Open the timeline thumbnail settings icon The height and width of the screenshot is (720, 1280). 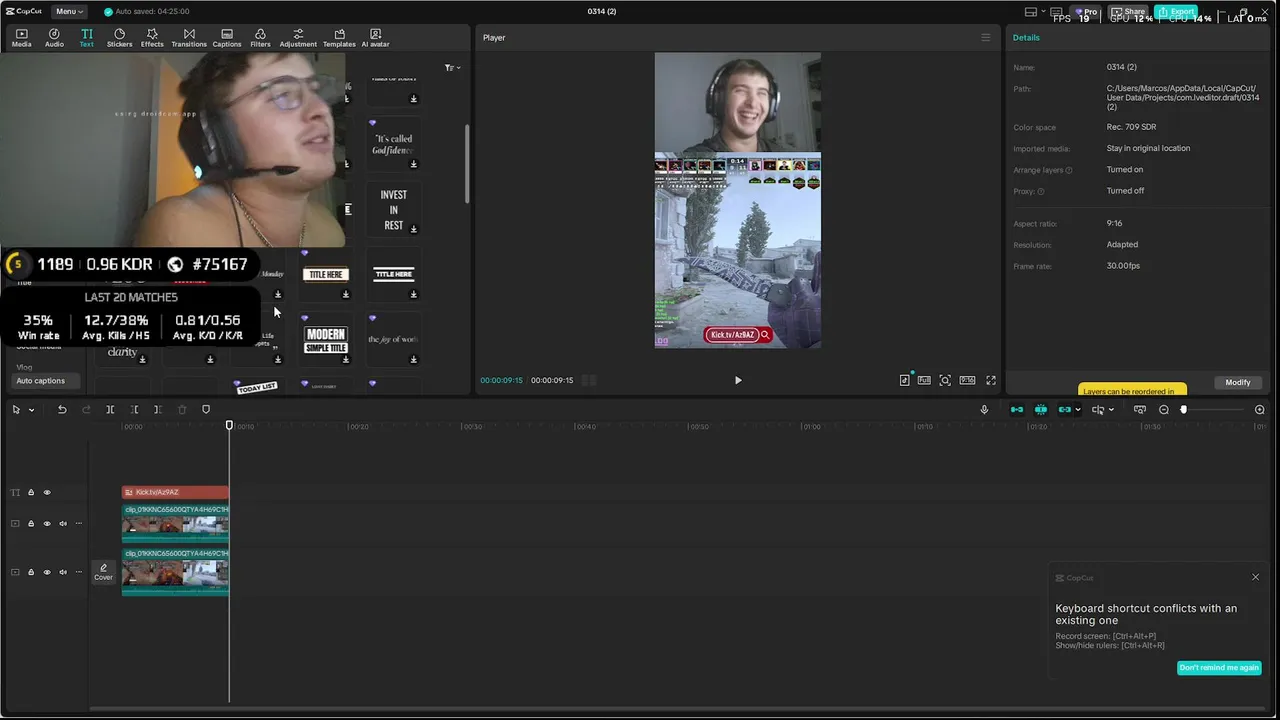pos(1140,410)
